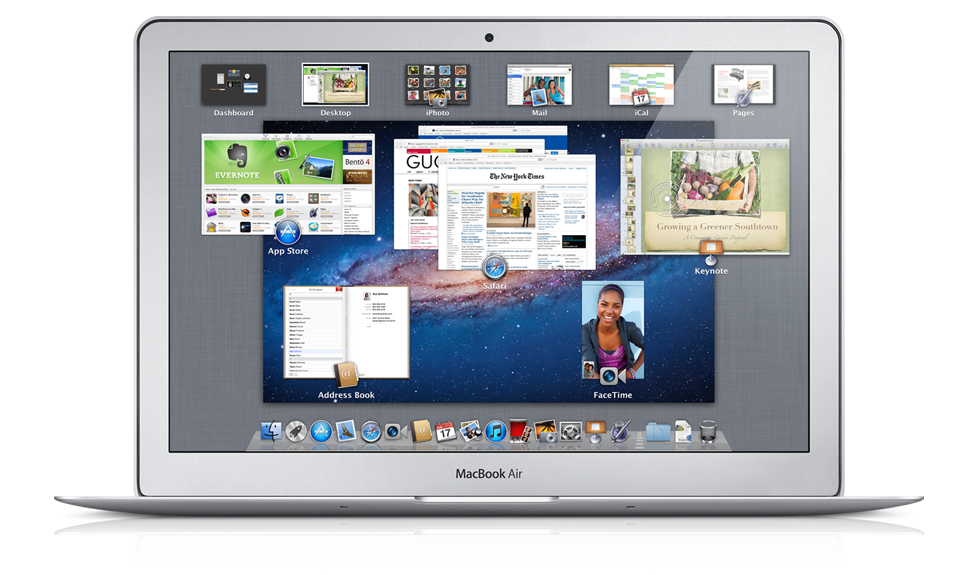Screen dimensions: 980x575
Task: Bring the Keynote presentation window forward
Action: pyautogui.click(x=705, y=196)
